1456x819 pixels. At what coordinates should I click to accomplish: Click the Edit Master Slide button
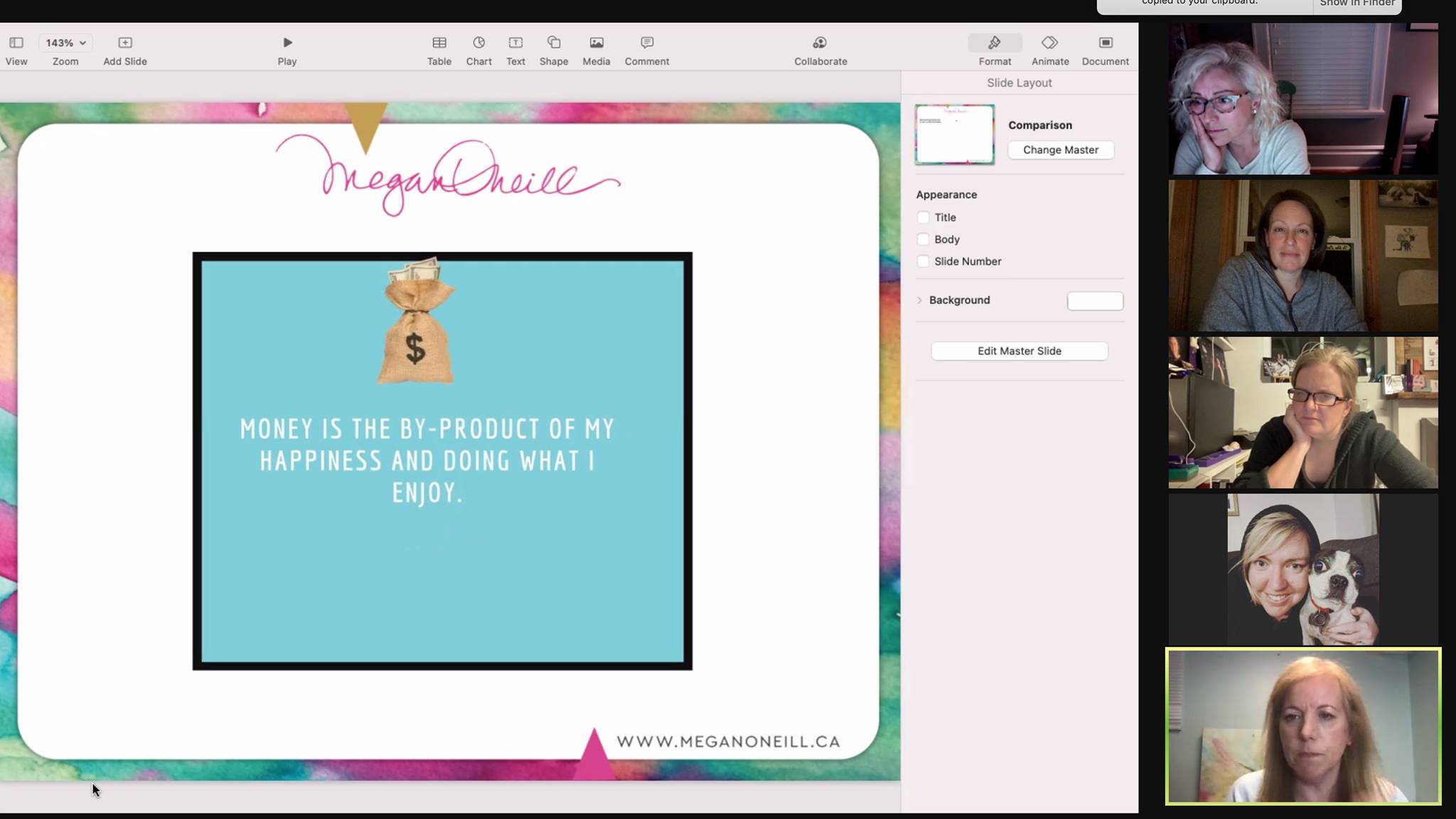[x=1019, y=351]
